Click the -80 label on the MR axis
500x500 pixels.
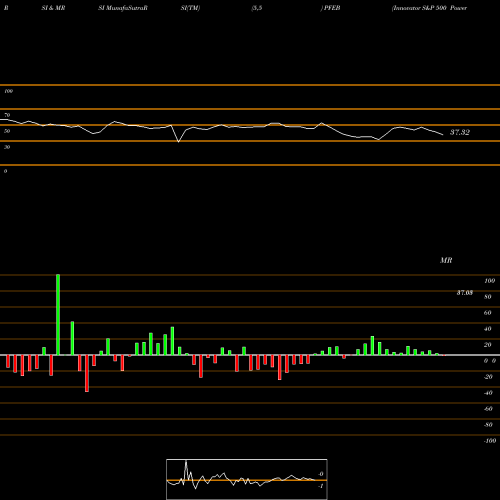[488, 425]
